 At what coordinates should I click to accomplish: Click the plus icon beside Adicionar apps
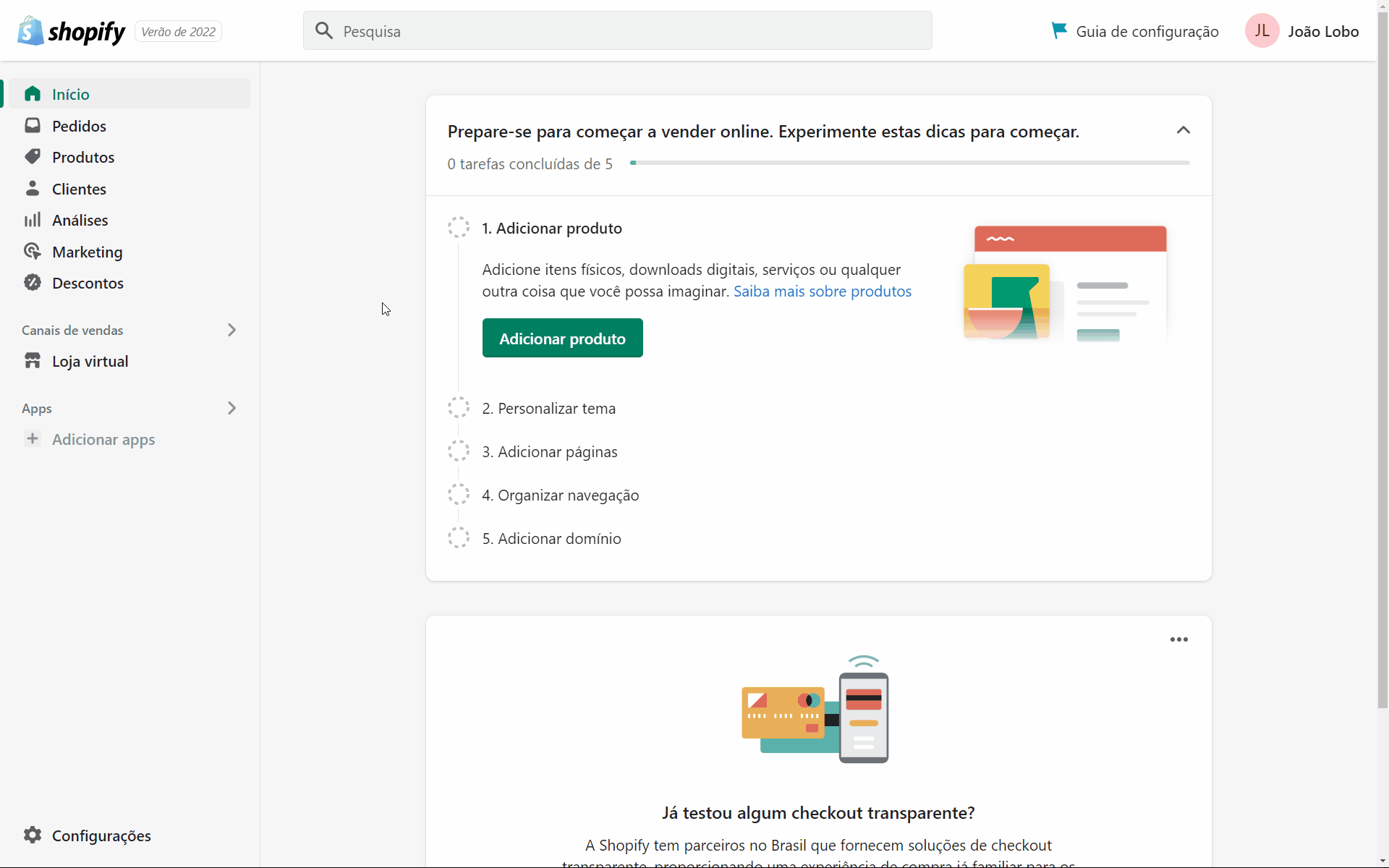[x=33, y=438]
